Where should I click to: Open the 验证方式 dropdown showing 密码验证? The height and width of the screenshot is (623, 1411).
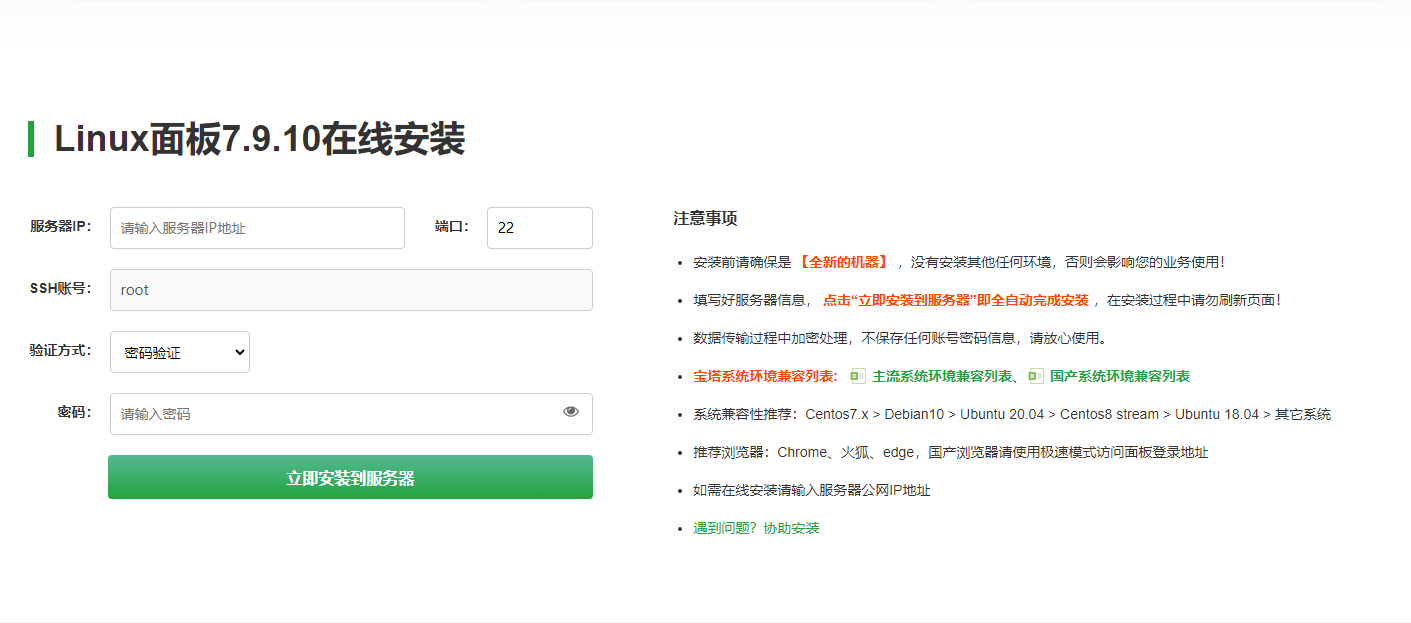180,352
